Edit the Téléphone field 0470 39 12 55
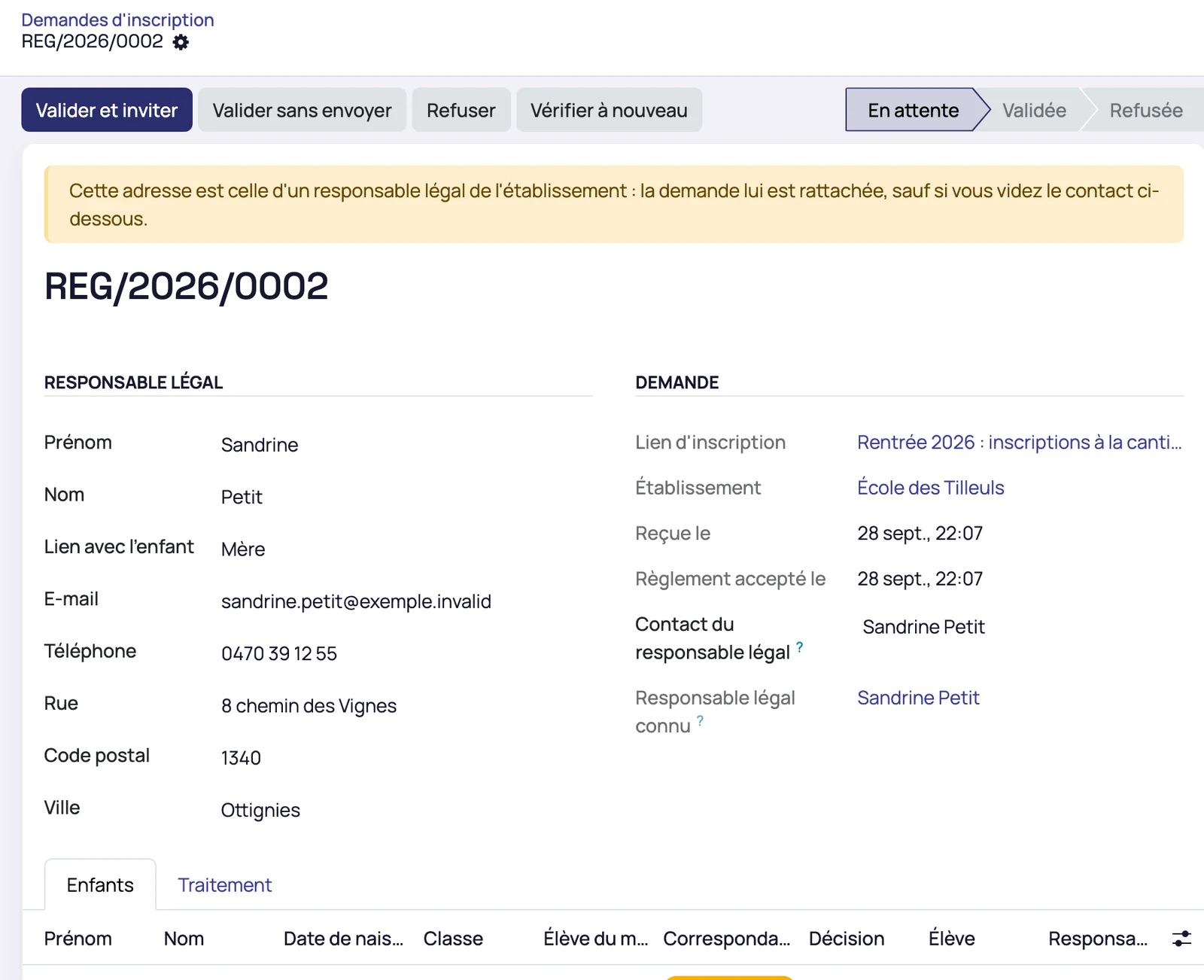The width and height of the screenshot is (1204, 980). tap(406, 653)
